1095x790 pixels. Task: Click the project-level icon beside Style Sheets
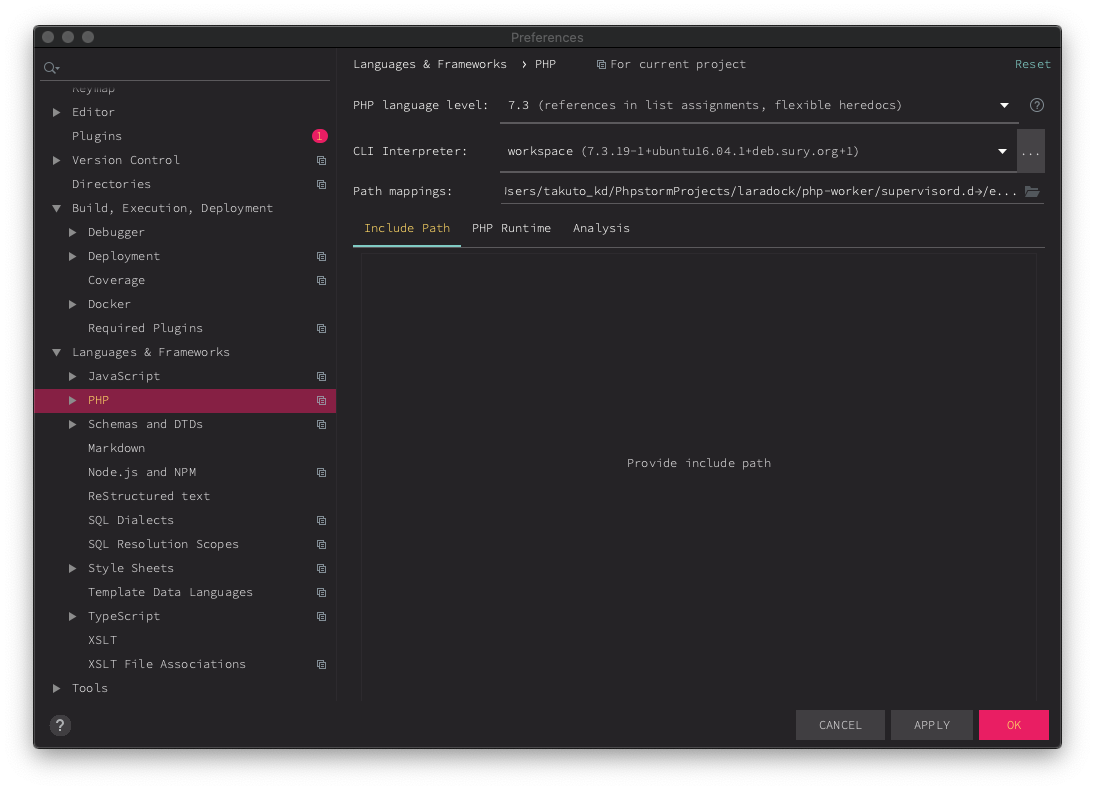(321, 569)
